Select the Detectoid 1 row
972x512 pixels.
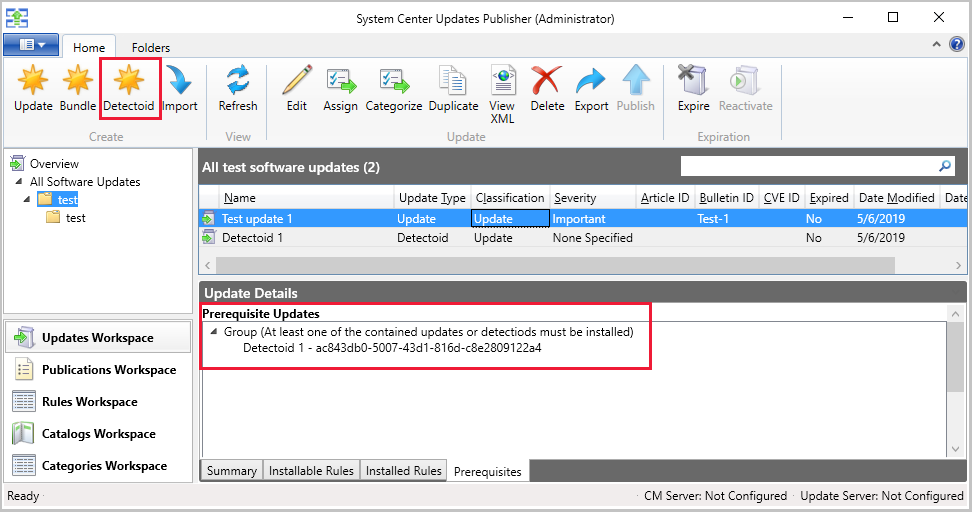(583, 237)
